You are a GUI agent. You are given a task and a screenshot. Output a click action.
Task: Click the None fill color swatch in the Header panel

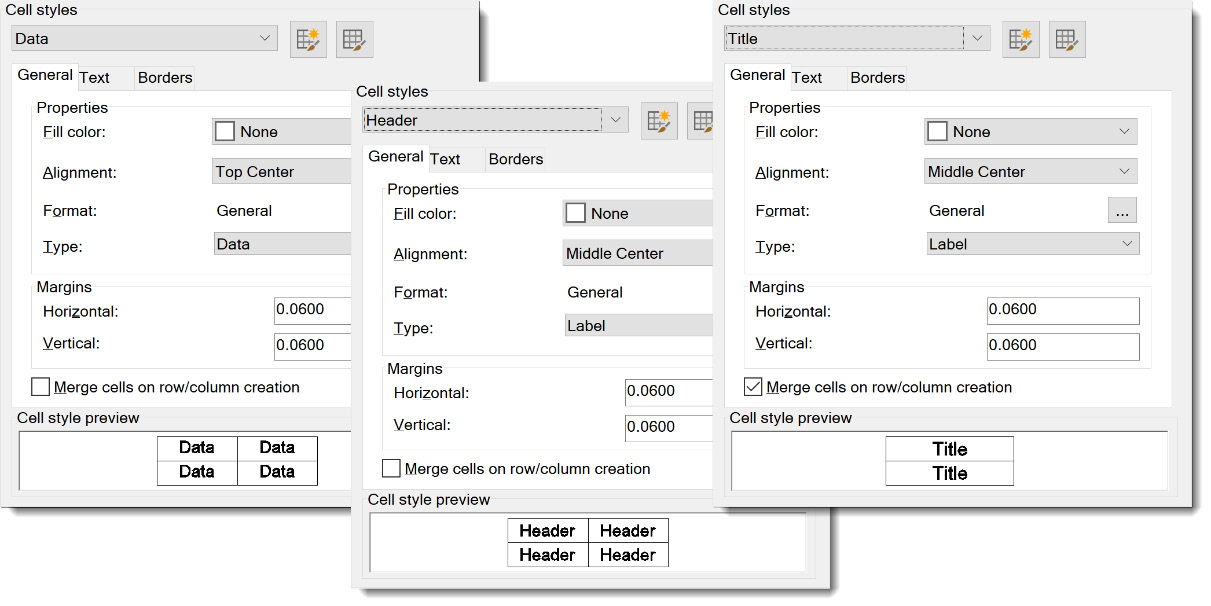pos(576,213)
